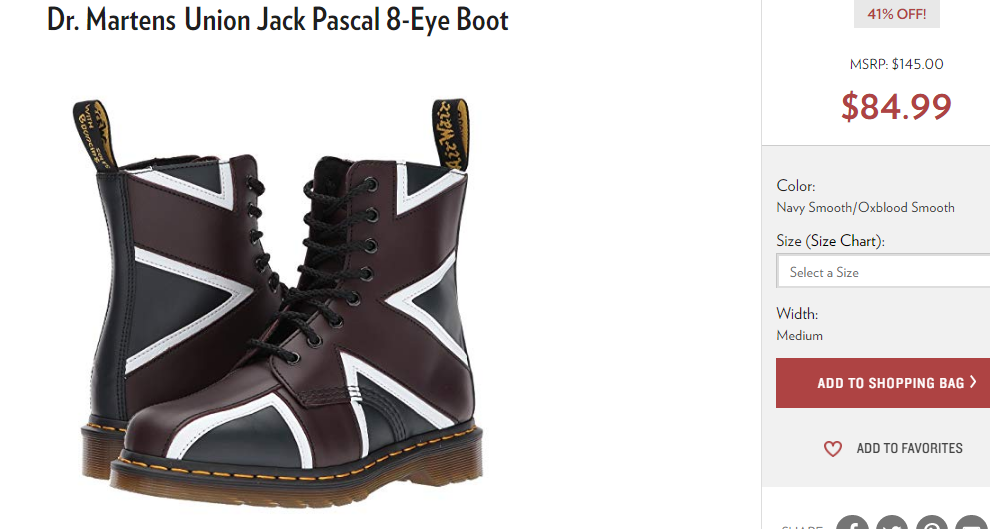Click the Union Jack boot product image
Image resolution: width=990 pixels, height=529 pixels.
[278, 302]
